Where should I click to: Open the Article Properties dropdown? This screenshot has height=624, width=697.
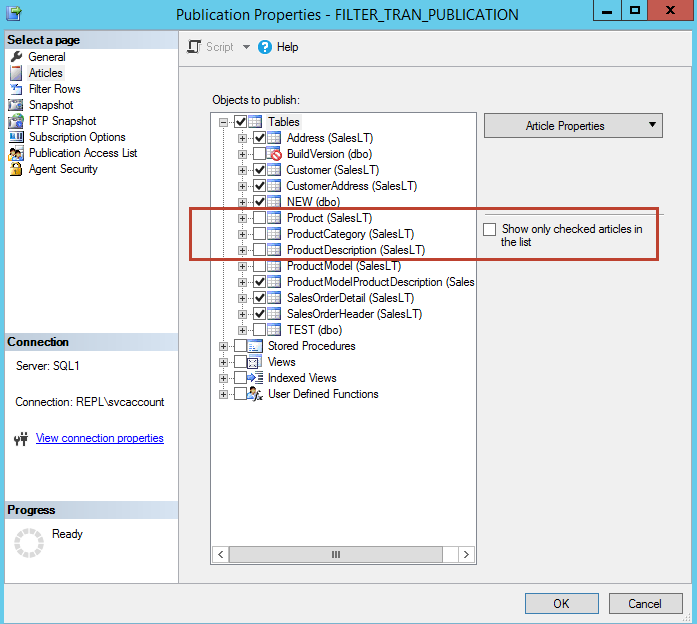(x=573, y=126)
